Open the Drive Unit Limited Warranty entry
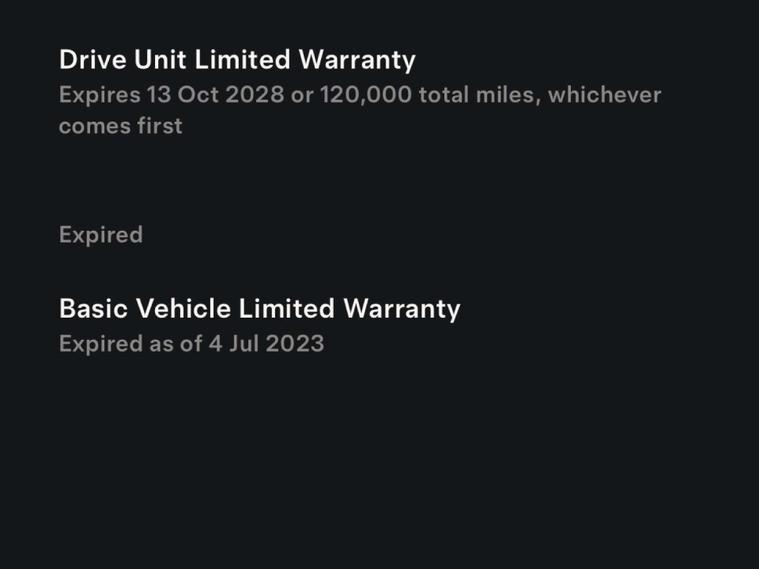Image resolution: width=759 pixels, height=569 pixels. pyautogui.click(x=237, y=60)
